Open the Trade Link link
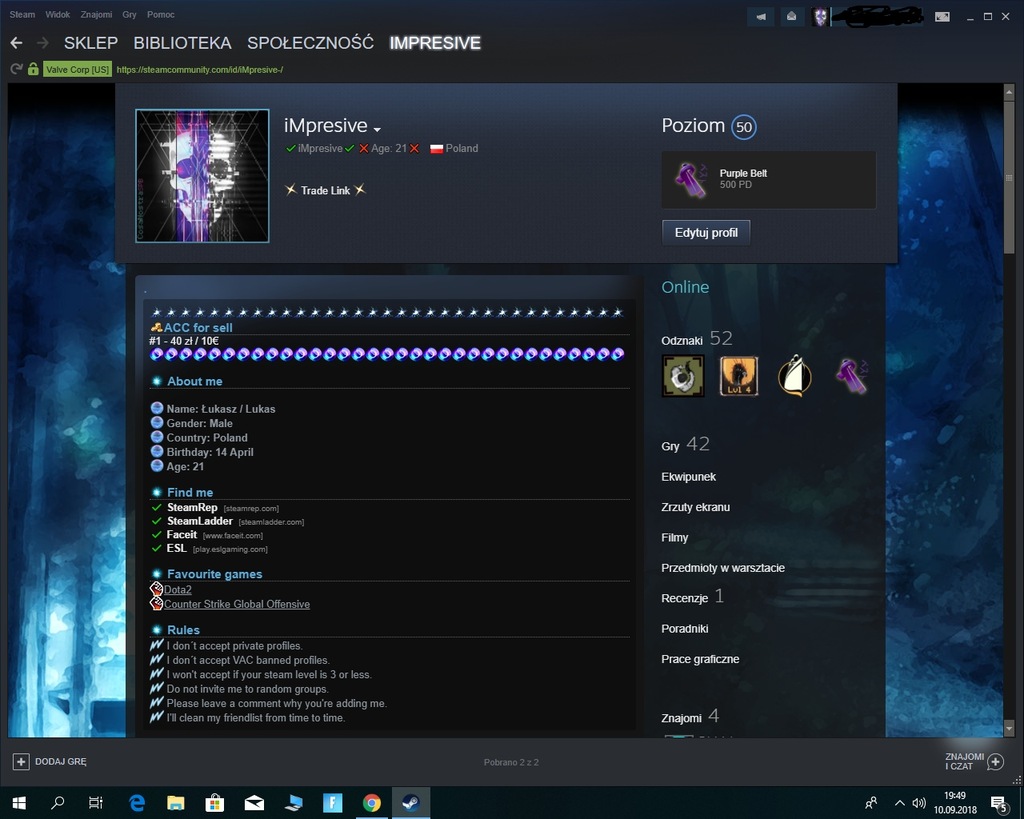 [x=325, y=190]
